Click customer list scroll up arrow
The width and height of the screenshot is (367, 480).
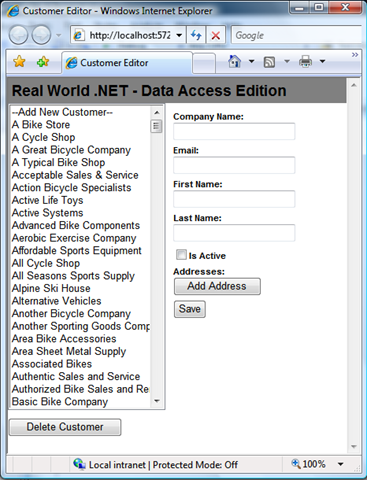(156, 112)
